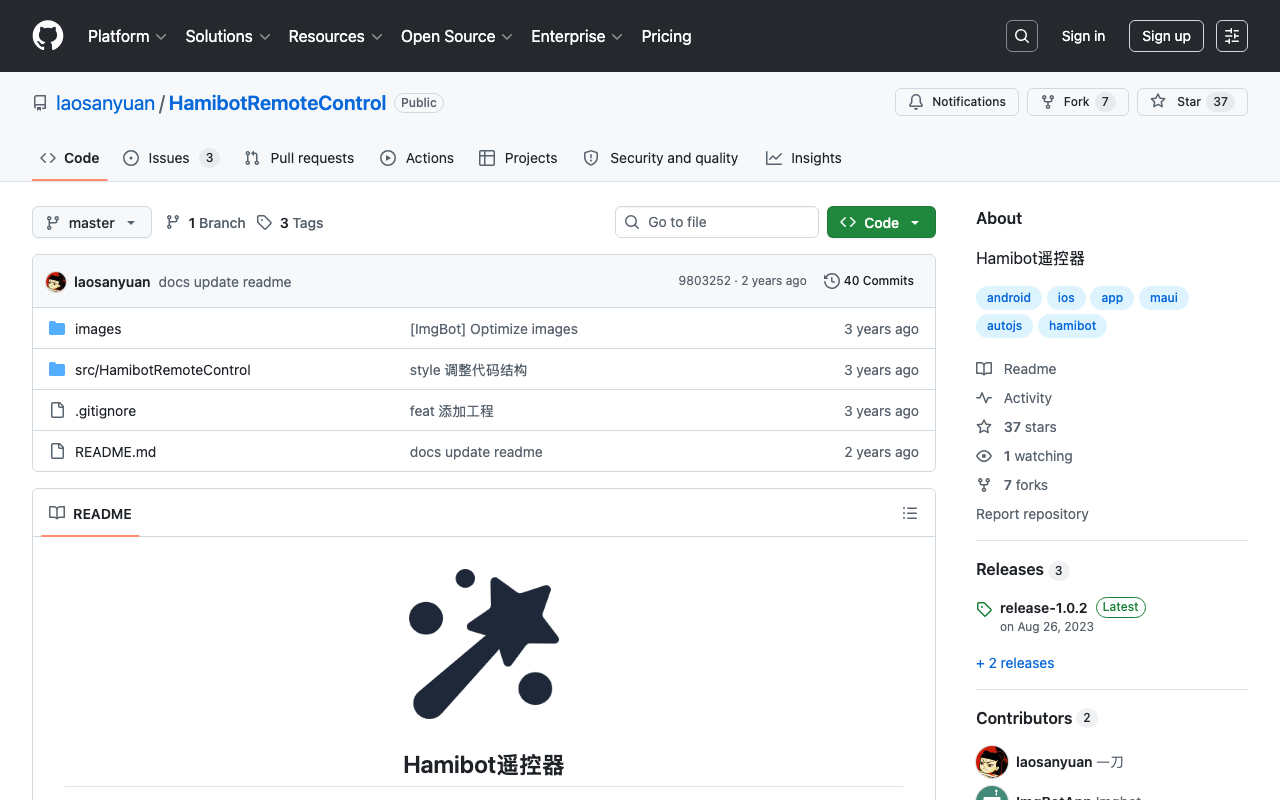Click the Sign up button

pyautogui.click(x=1166, y=36)
